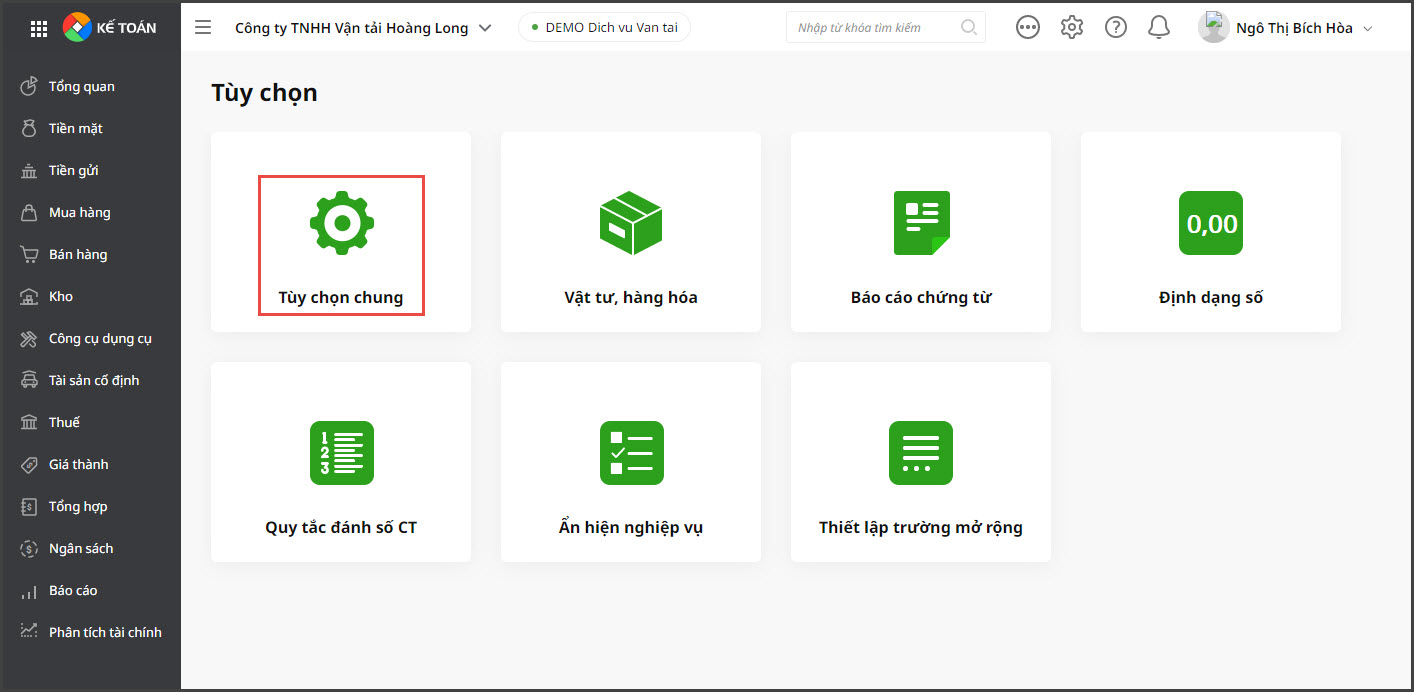The width and height of the screenshot is (1414, 692).
Task: Open Phân tích tài chính sidebar link
Action: [105, 633]
